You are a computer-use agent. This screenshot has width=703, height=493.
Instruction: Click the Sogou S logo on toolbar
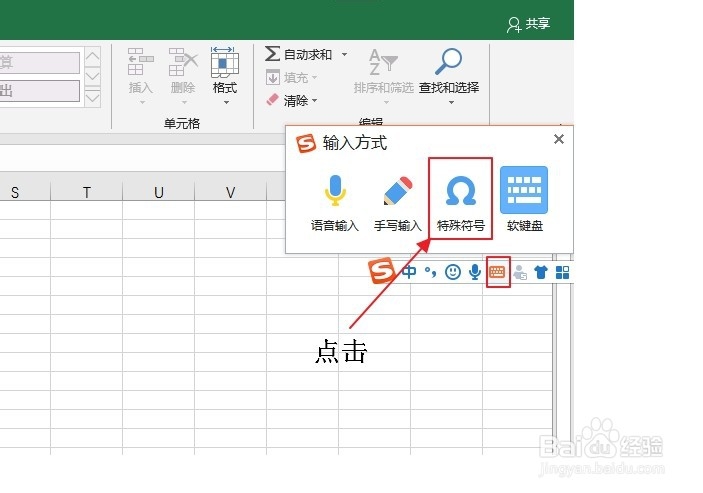click(382, 270)
